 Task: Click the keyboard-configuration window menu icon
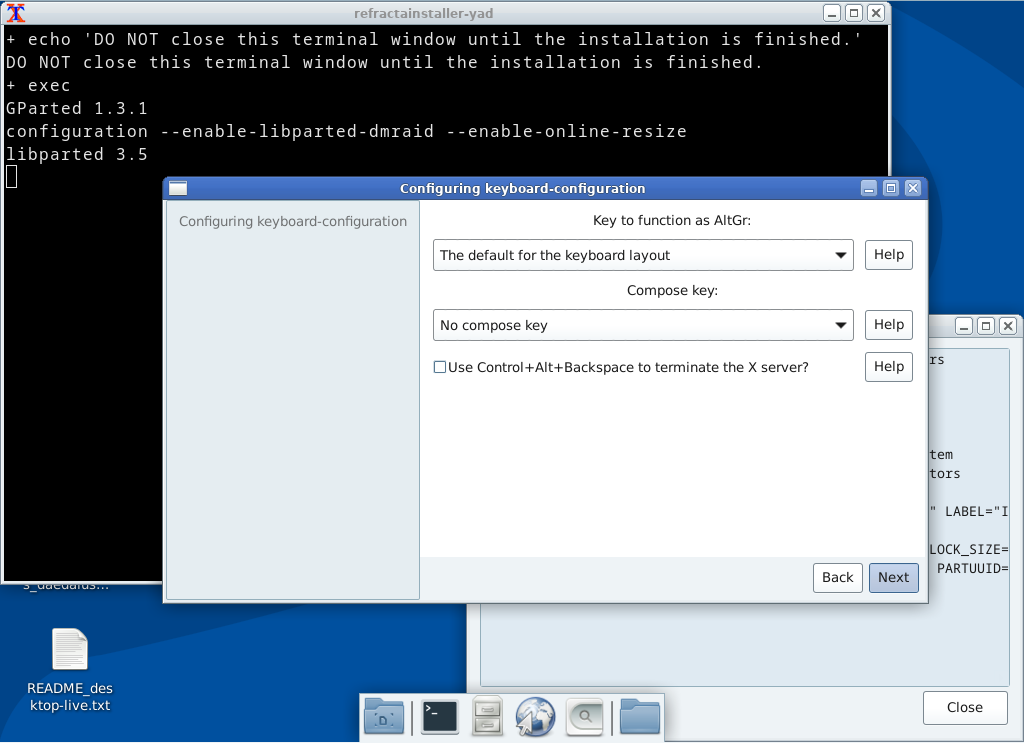[x=178, y=188]
